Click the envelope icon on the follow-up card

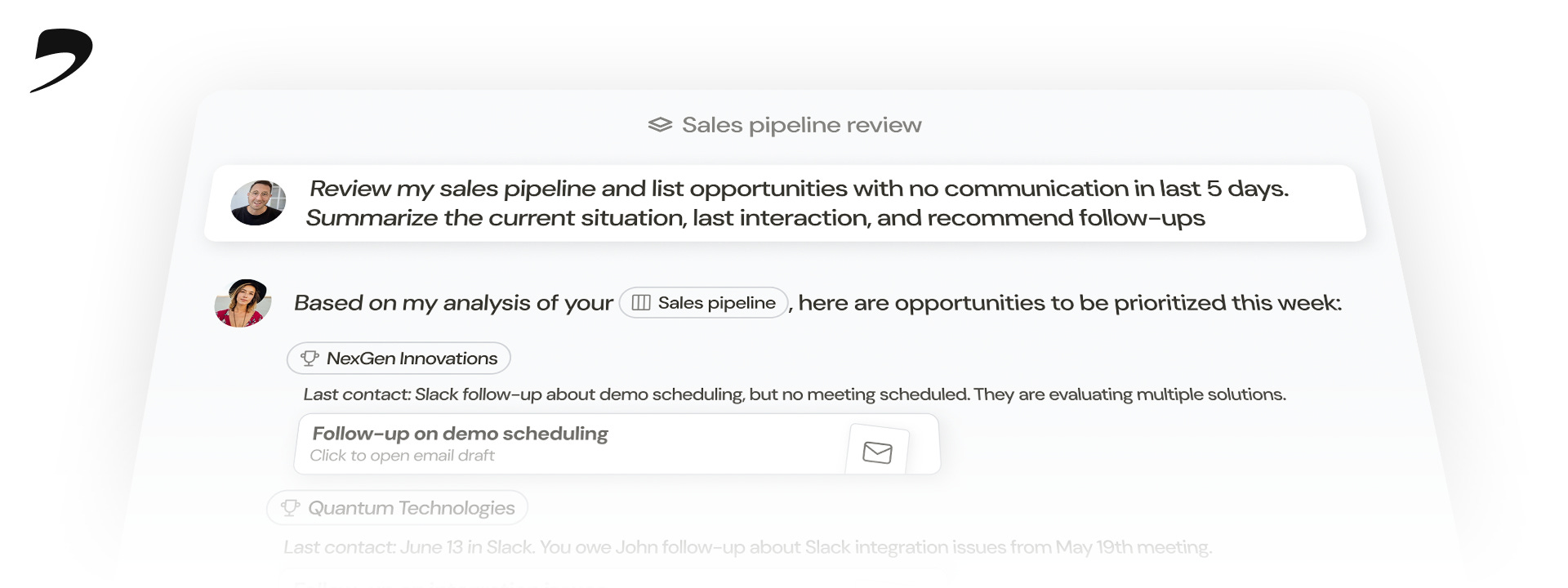[877, 452]
